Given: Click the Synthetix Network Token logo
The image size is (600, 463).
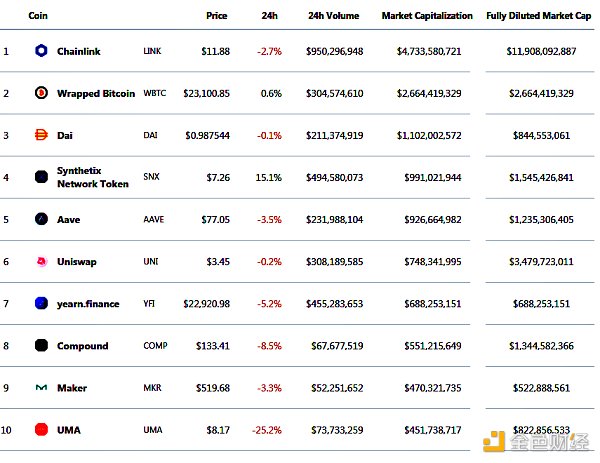Looking at the screenshot, I should click(41, 177).
